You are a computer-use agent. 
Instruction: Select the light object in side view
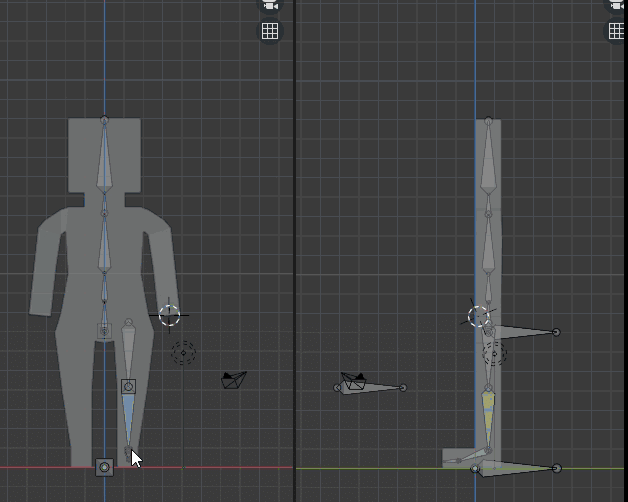coord(494,353)
